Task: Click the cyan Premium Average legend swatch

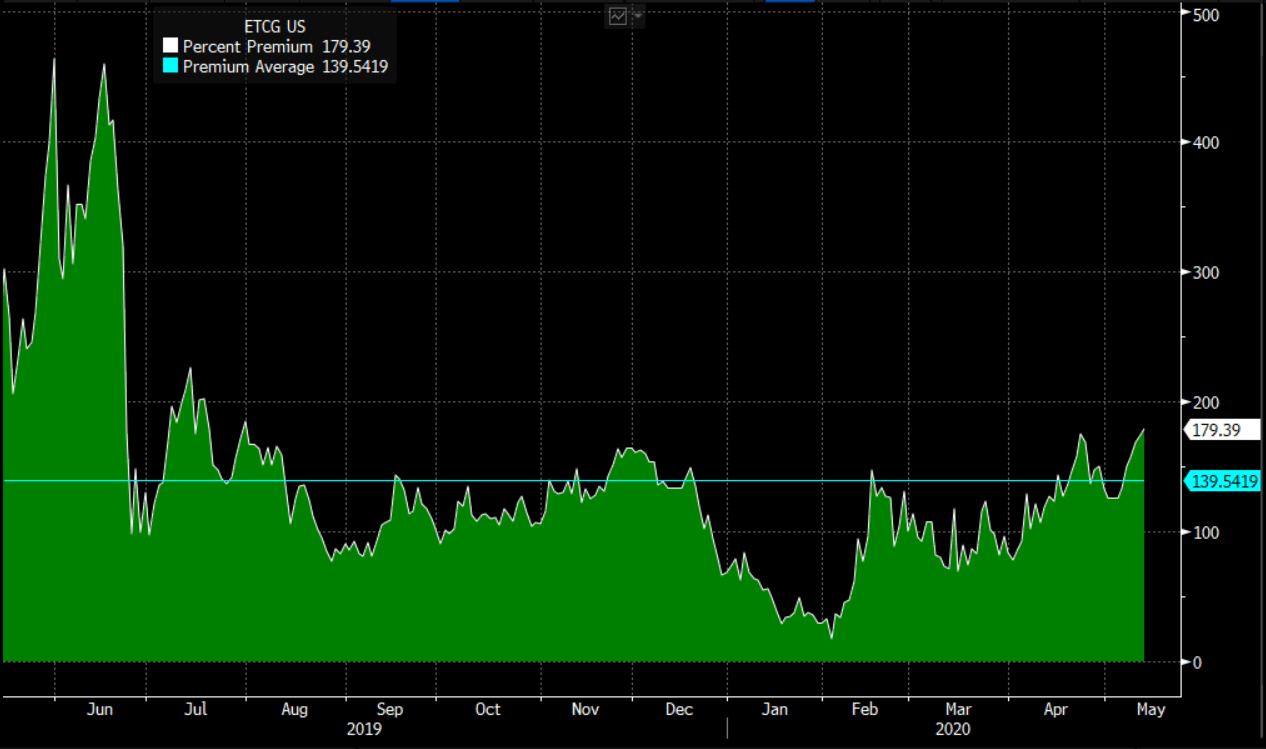Action: (170, 67)
